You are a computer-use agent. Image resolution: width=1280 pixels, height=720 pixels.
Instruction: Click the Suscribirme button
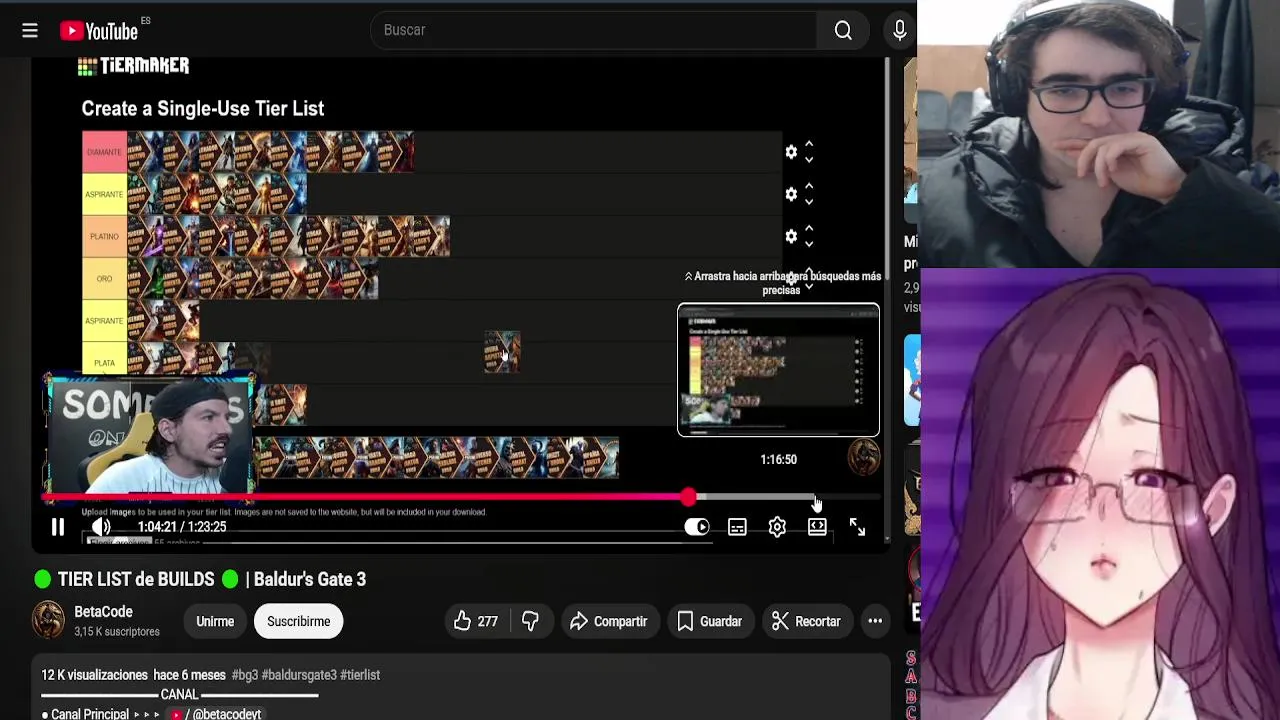pyautogui.click(x=298, y=621)
